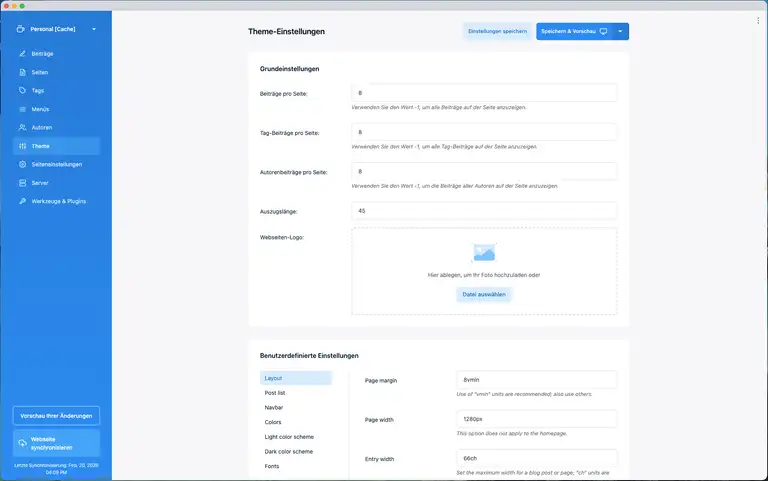768x481 pixels.
Task: Open the dropdown arrow next to Speichern & Vorschau
Action: coord(621,31)
